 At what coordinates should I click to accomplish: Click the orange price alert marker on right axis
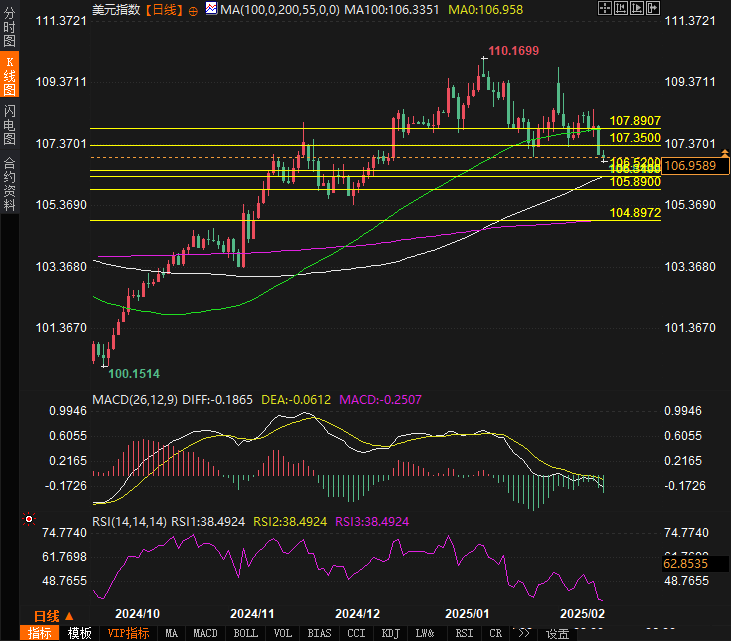point(725,151)
